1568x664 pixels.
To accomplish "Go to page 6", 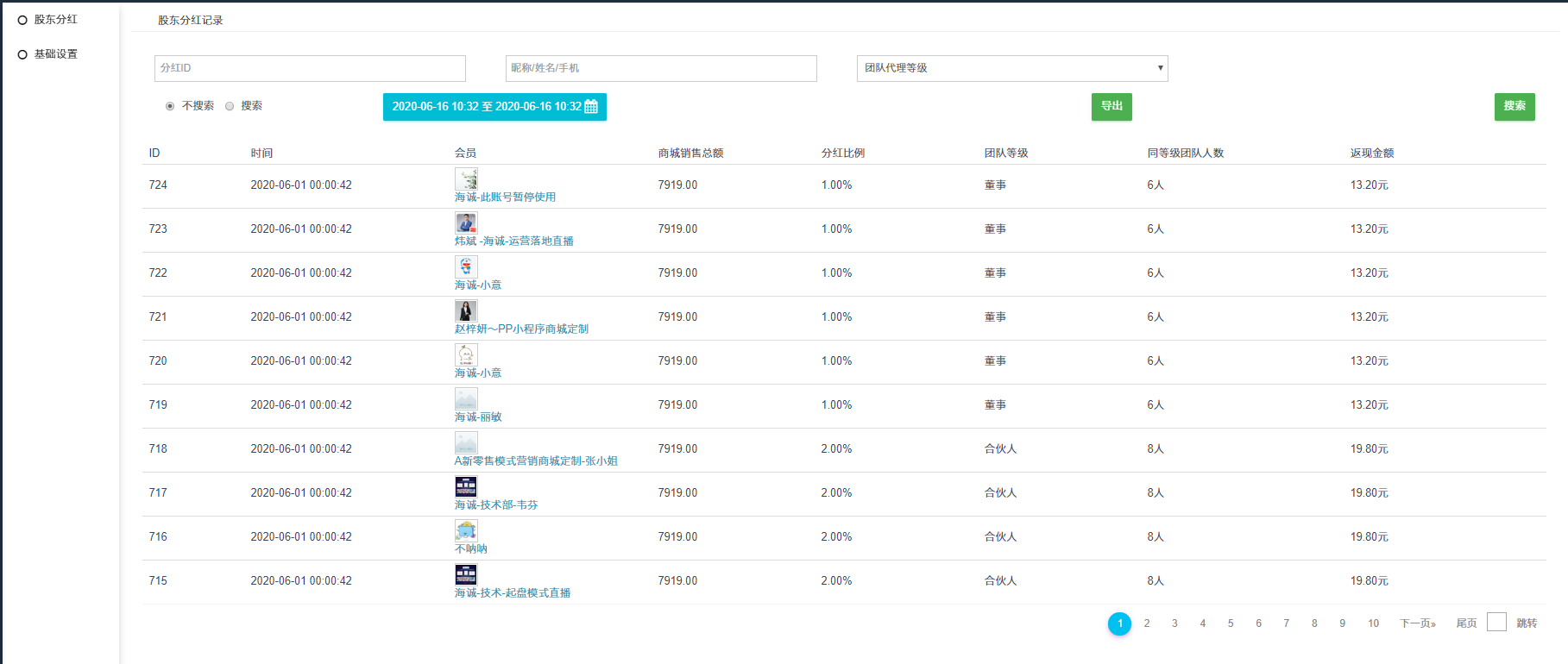I will point(1258,623).
